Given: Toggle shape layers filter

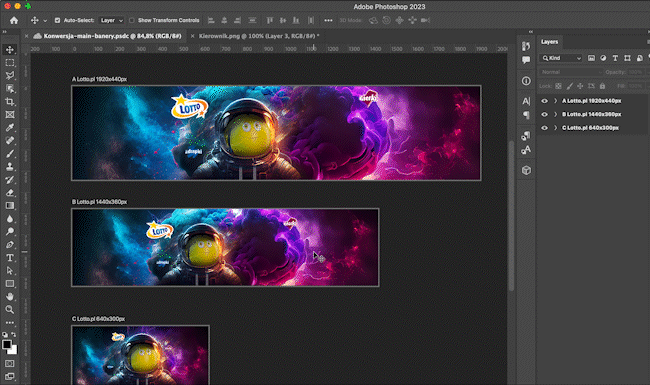Looking at the screenshot, I should pos(627,58).
